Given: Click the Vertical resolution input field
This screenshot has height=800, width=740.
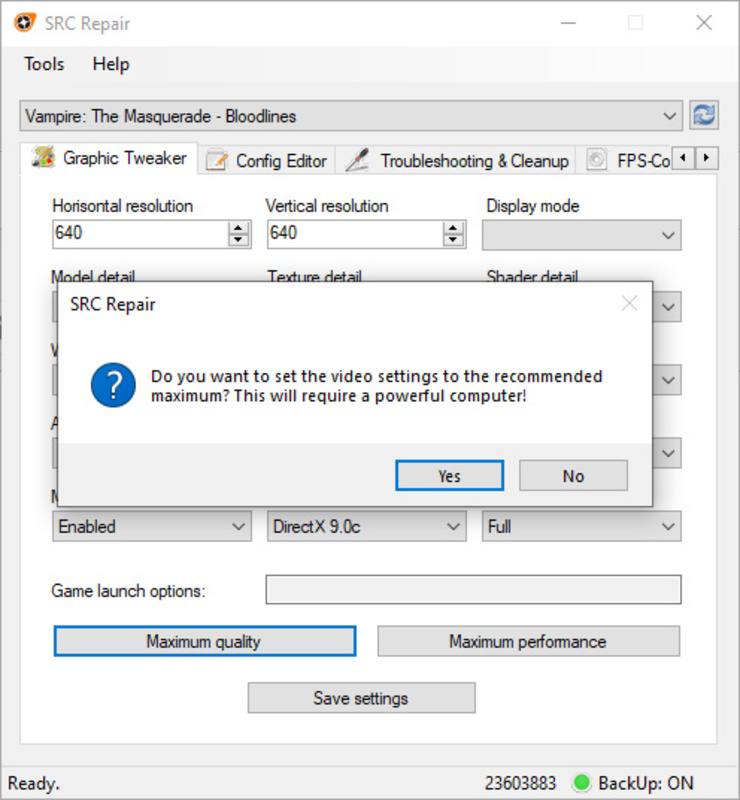Looking at the screenshot, I should point(356,234).
